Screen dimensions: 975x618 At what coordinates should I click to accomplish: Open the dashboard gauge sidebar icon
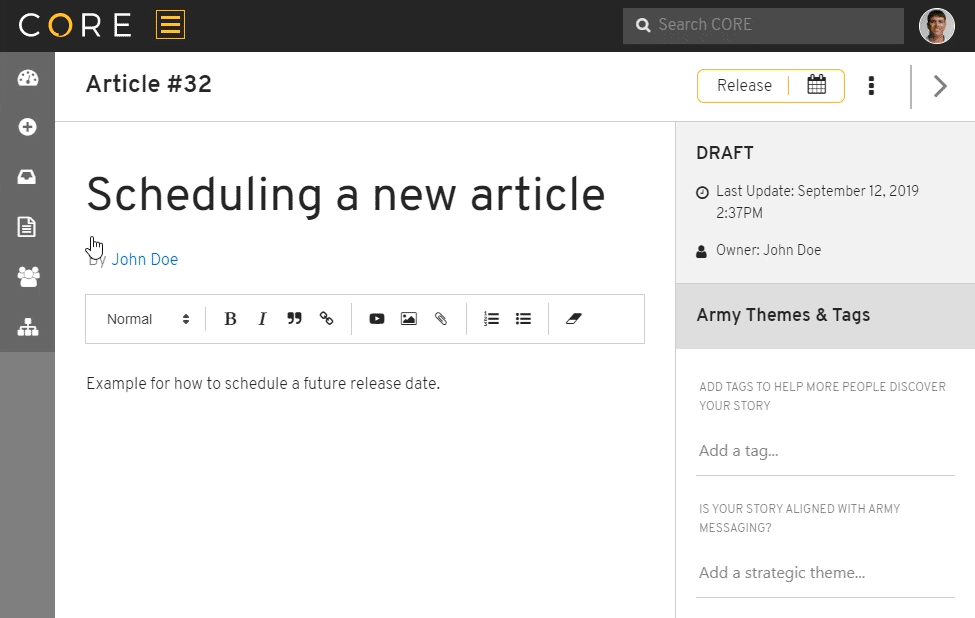point(27,78)
